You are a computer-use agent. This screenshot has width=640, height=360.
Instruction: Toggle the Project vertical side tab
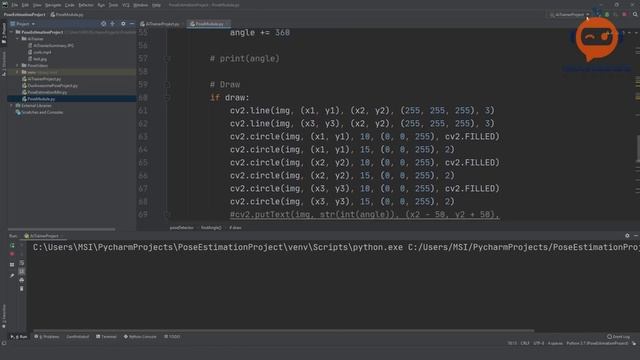[4, 33]
